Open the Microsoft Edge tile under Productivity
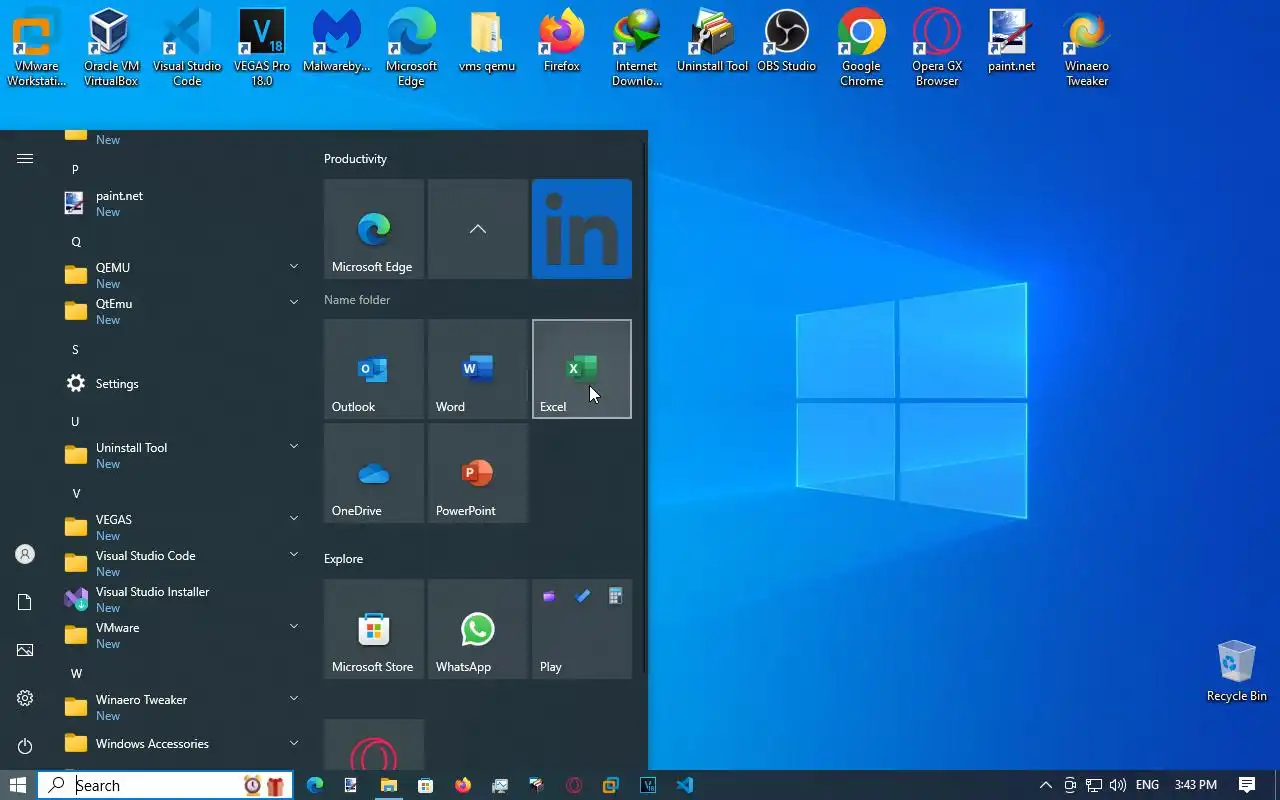The image size is (1280, 800). pyautogui.click(x=374, y=229)
